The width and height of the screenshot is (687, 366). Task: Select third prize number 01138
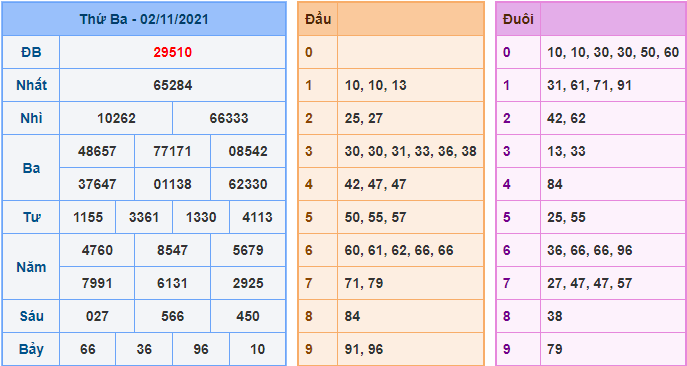pos(173,184)
